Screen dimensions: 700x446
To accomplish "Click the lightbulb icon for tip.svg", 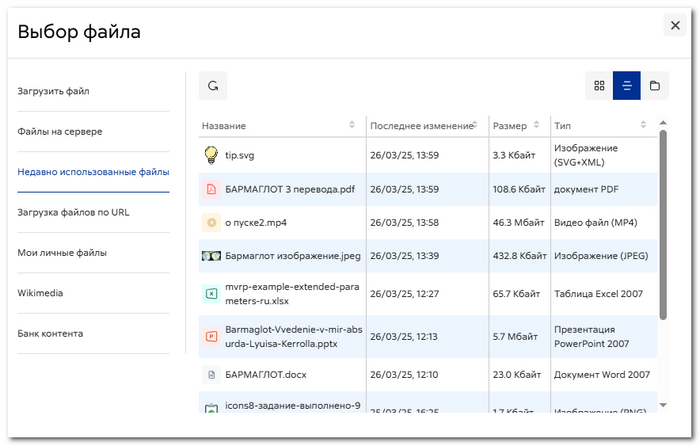I will click(x=211, y=155).
